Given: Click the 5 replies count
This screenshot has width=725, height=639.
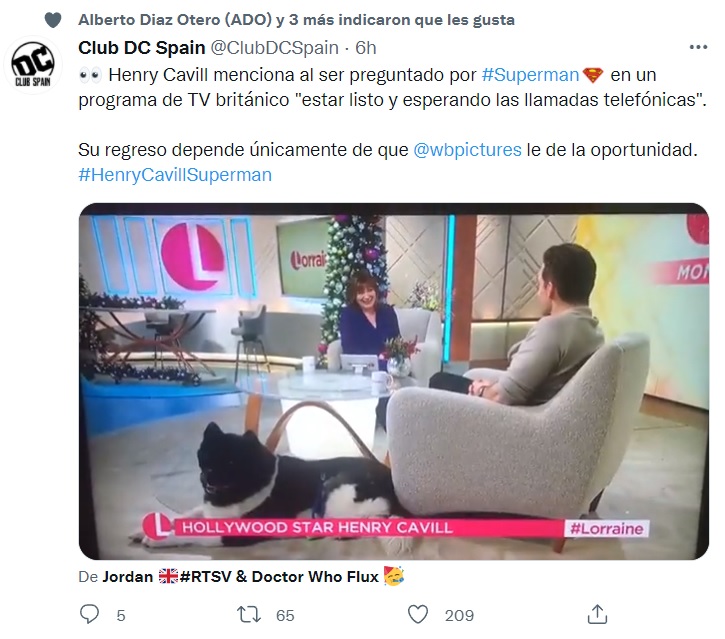Looking at the screenshot, I should (121, 615).
